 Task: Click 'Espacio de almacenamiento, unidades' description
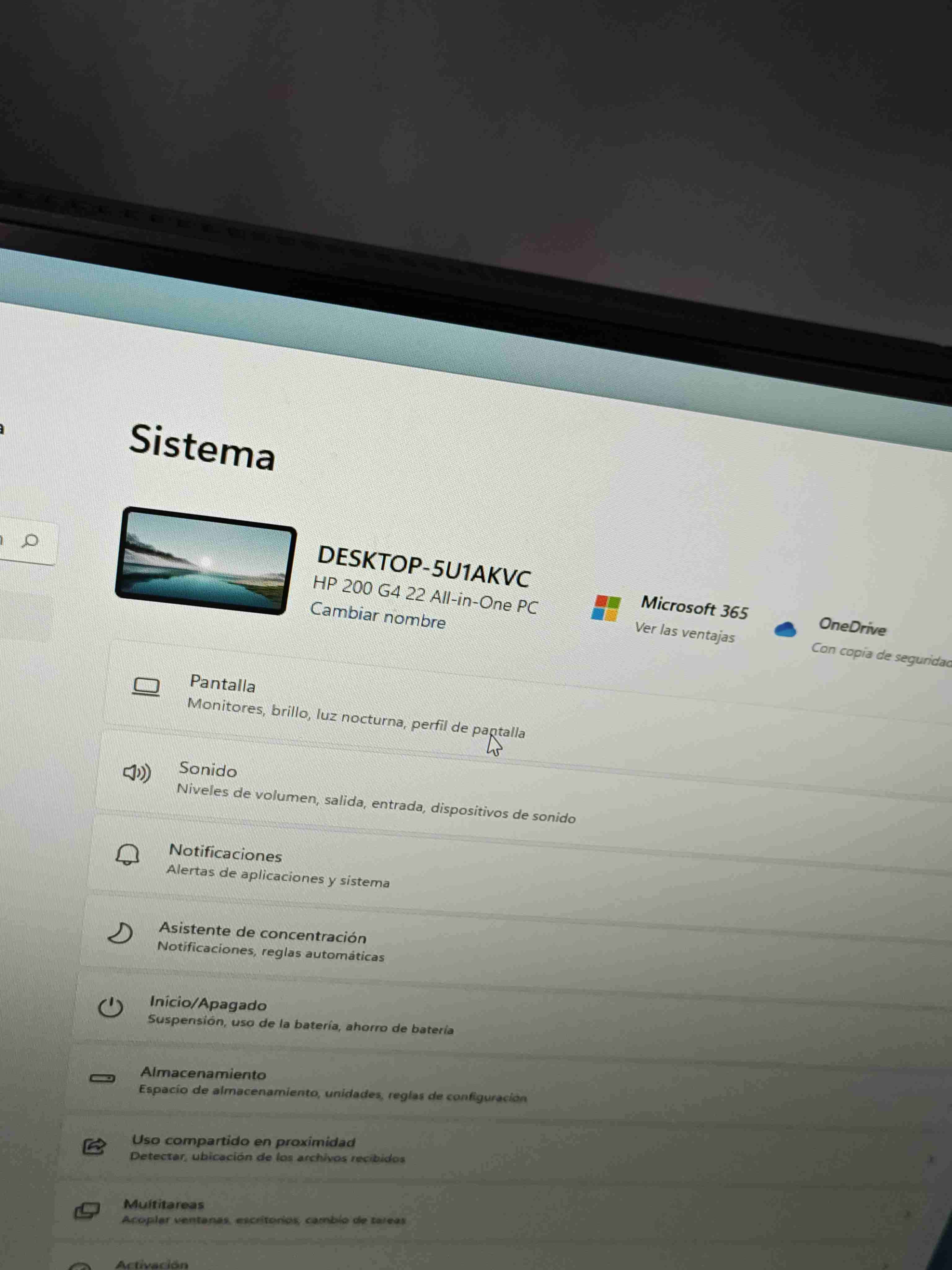click(332, 1093)
